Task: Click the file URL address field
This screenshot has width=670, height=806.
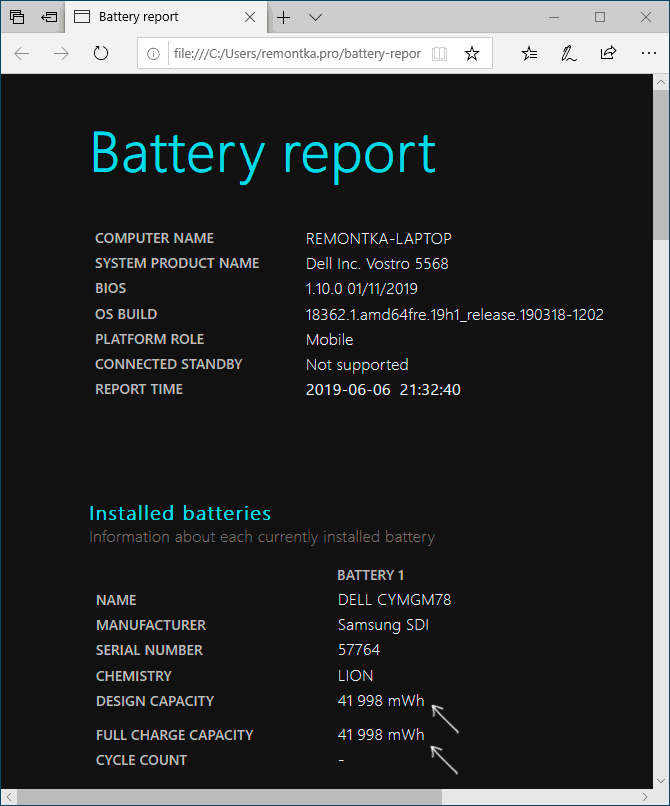Action: pyautogui.click(x=295, y=53)
